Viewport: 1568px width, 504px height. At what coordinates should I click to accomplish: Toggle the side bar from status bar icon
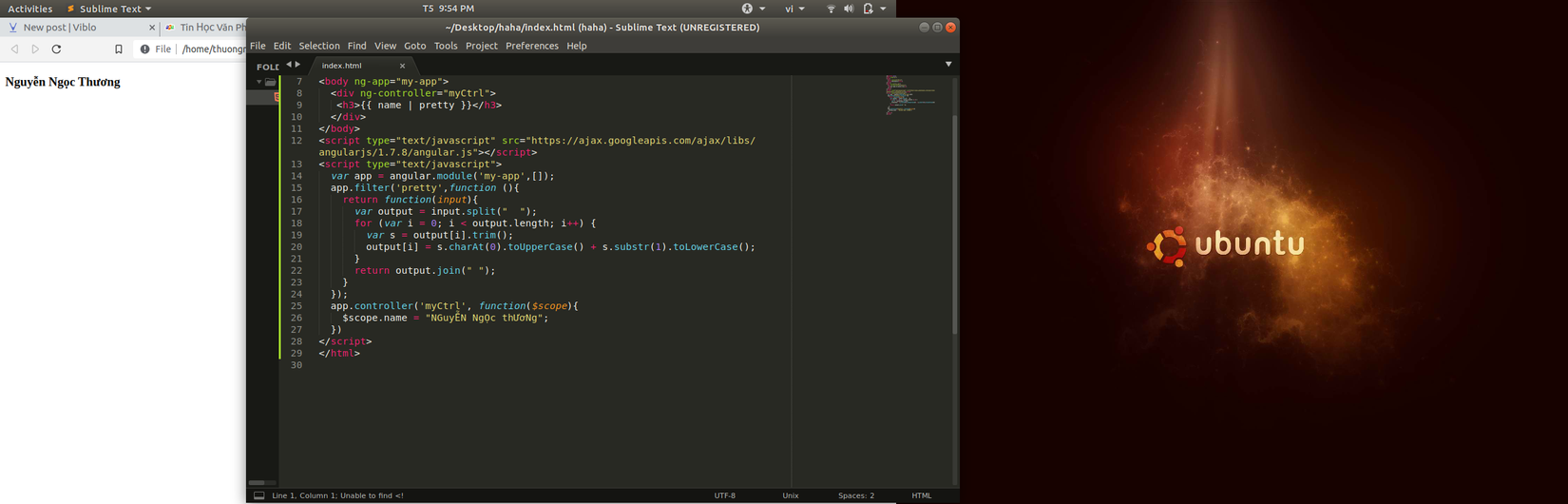tap(258, 495)
